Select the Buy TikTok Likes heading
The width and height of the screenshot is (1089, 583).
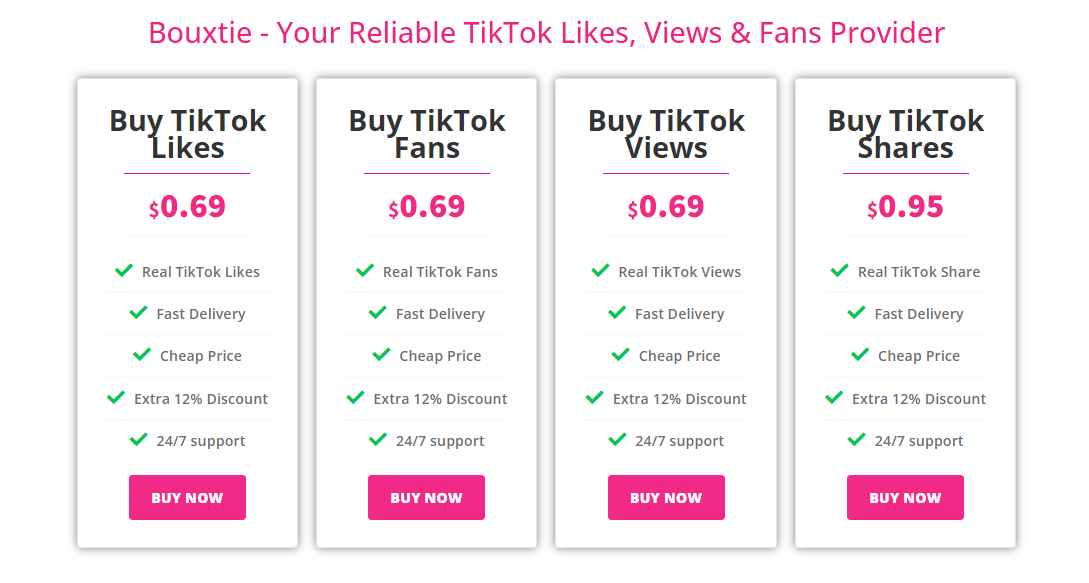click(x=188, y=134)
